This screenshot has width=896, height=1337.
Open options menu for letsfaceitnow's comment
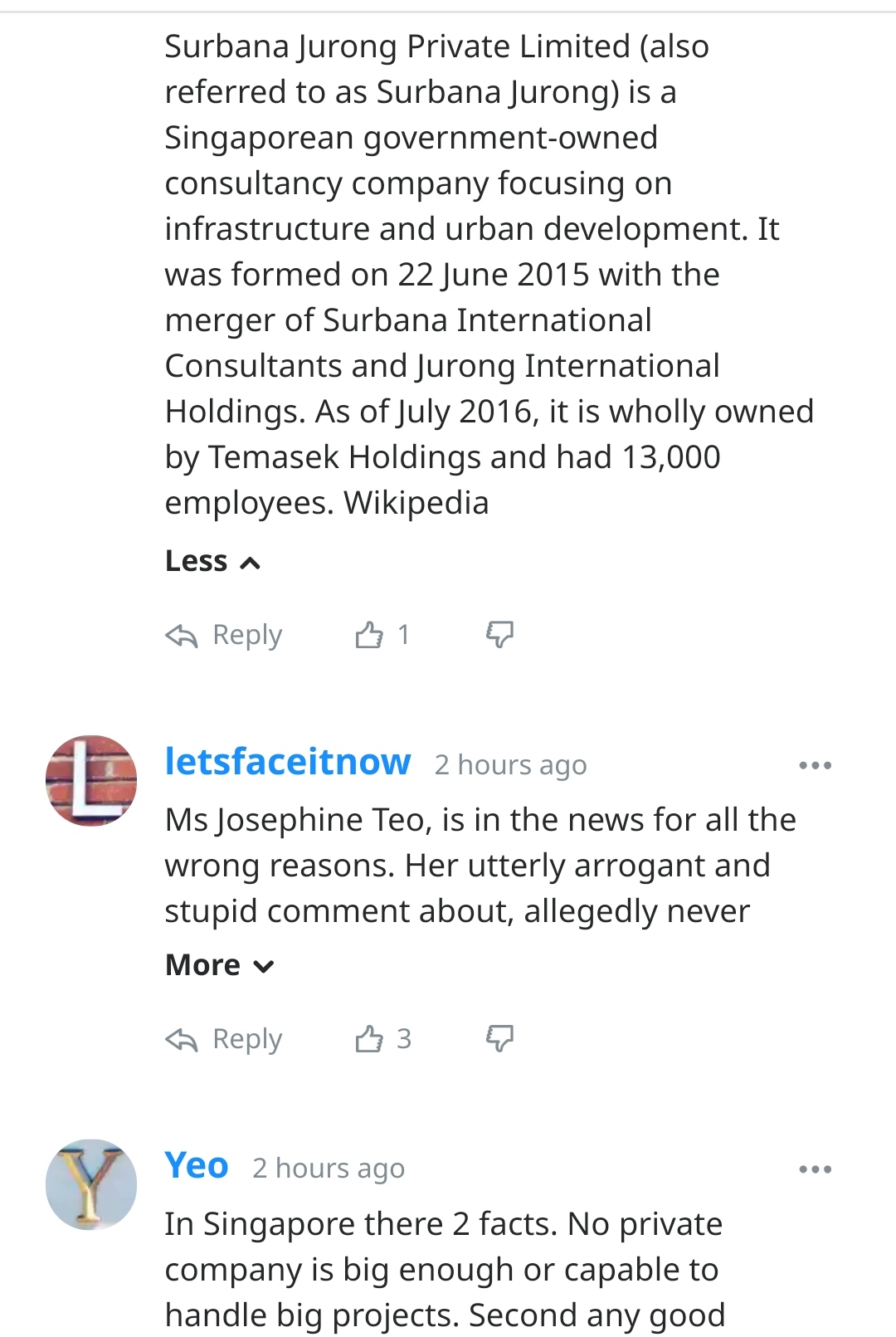(x=815, y=765)
